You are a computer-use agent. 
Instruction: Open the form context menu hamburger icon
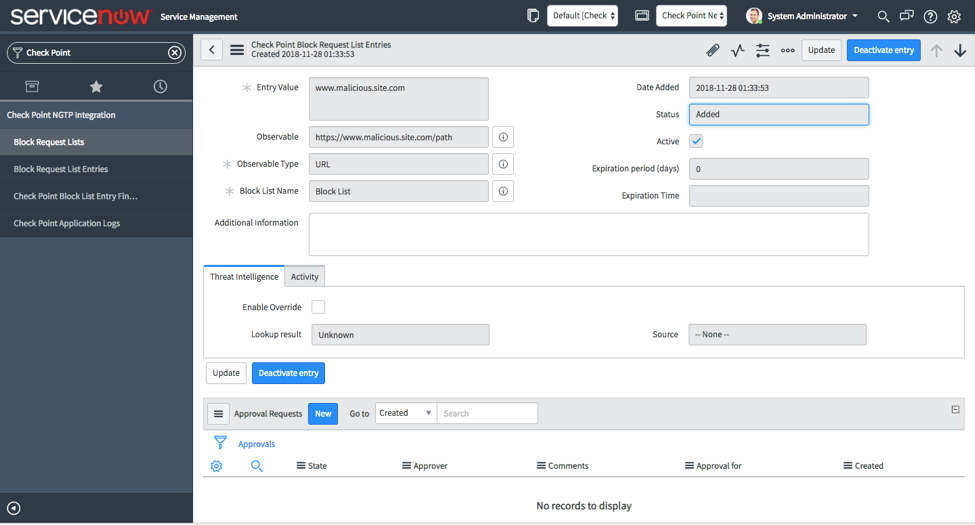(x=237, y=50)
